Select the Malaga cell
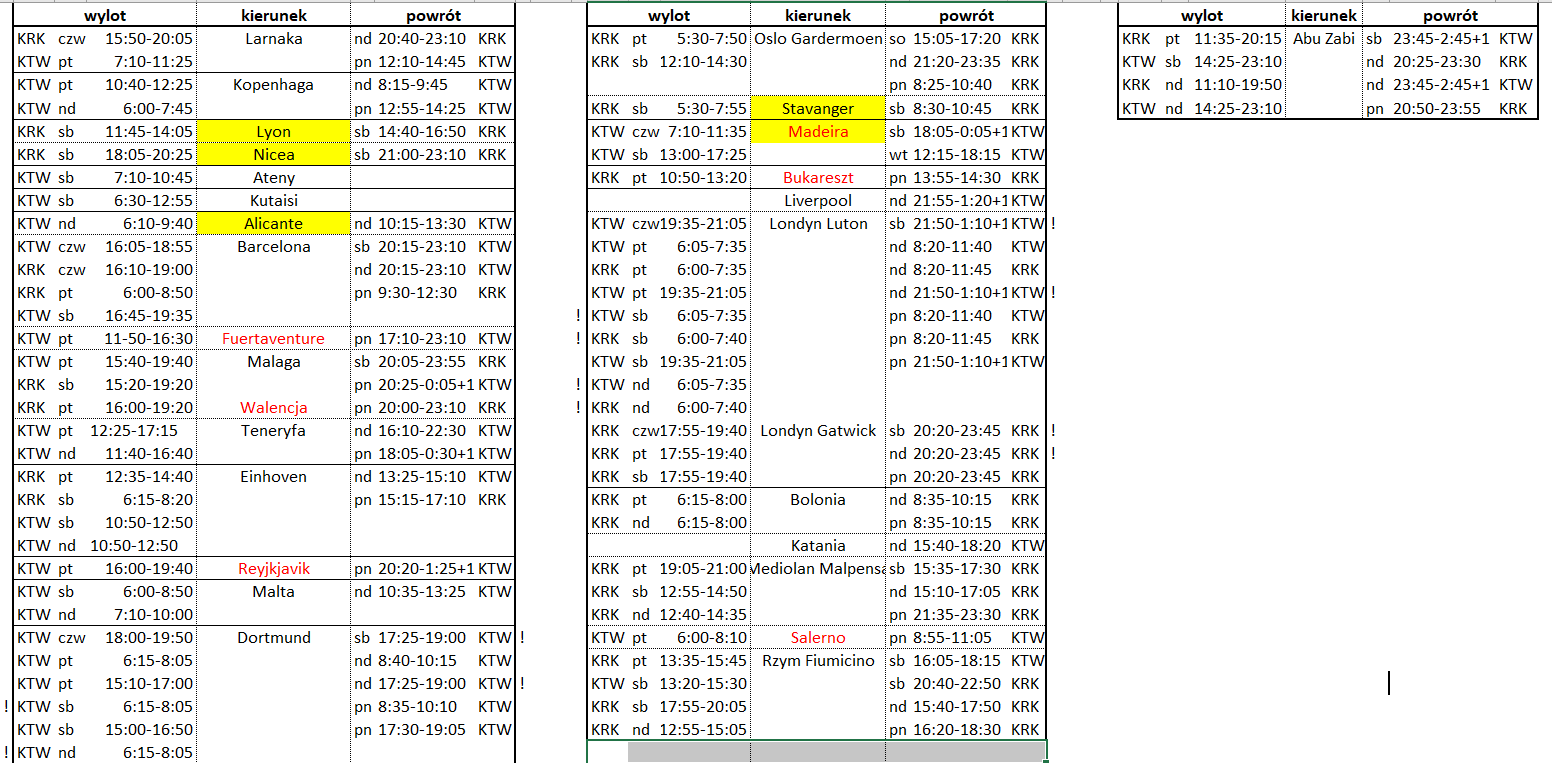The width and height of the screenshot is (1552, 763). tap(274, 361)
